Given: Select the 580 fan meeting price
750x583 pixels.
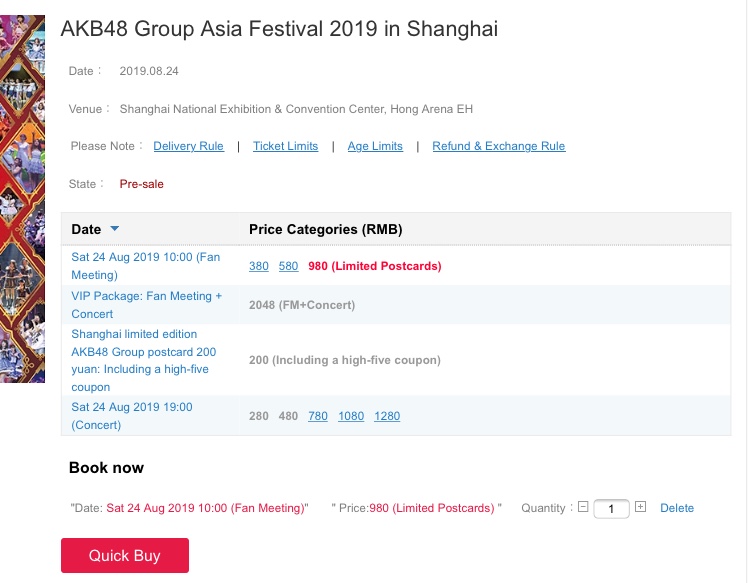Looking at the screenshot, I should [x=288, y=266].
